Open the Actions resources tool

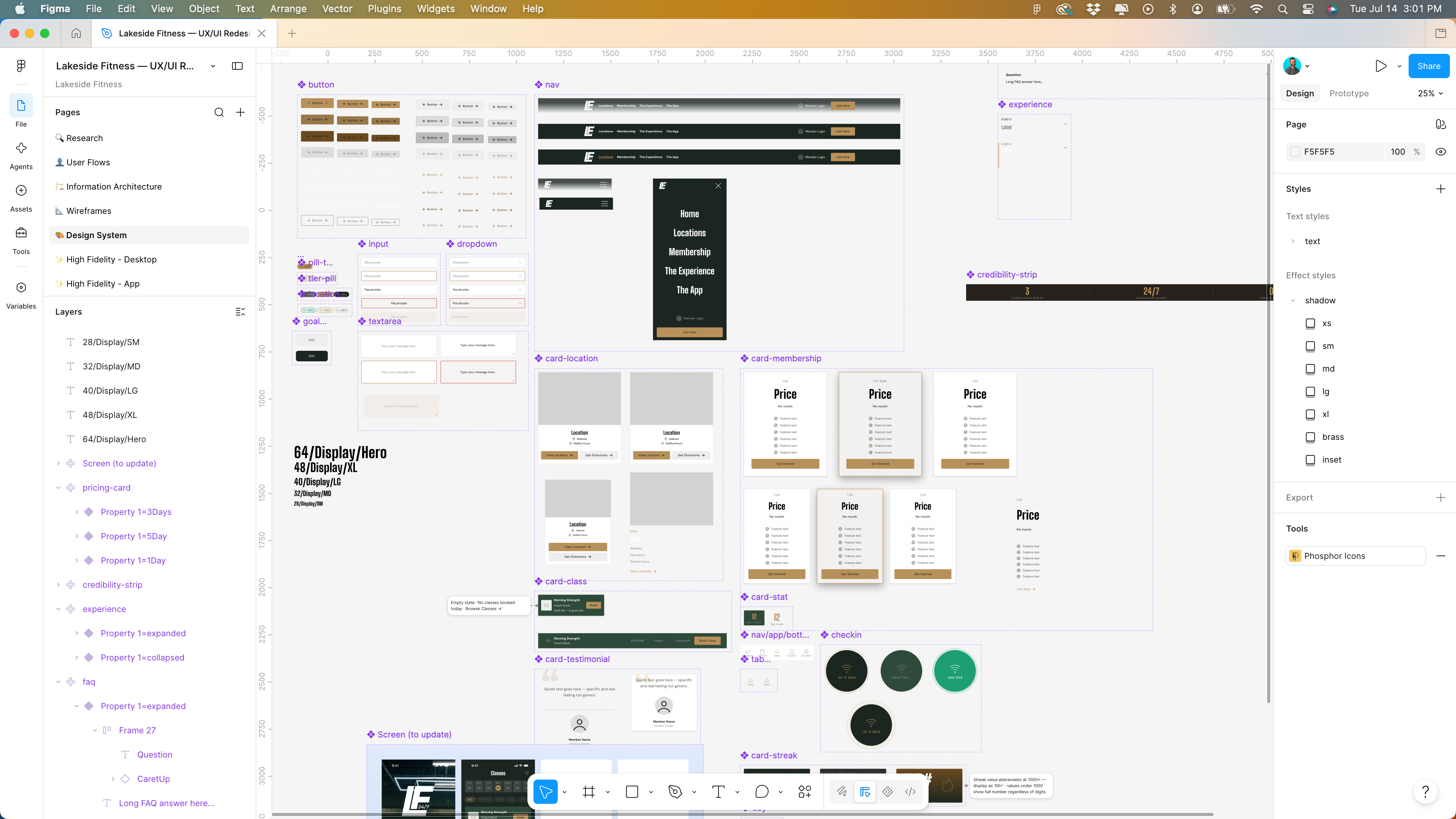[805, 792]
